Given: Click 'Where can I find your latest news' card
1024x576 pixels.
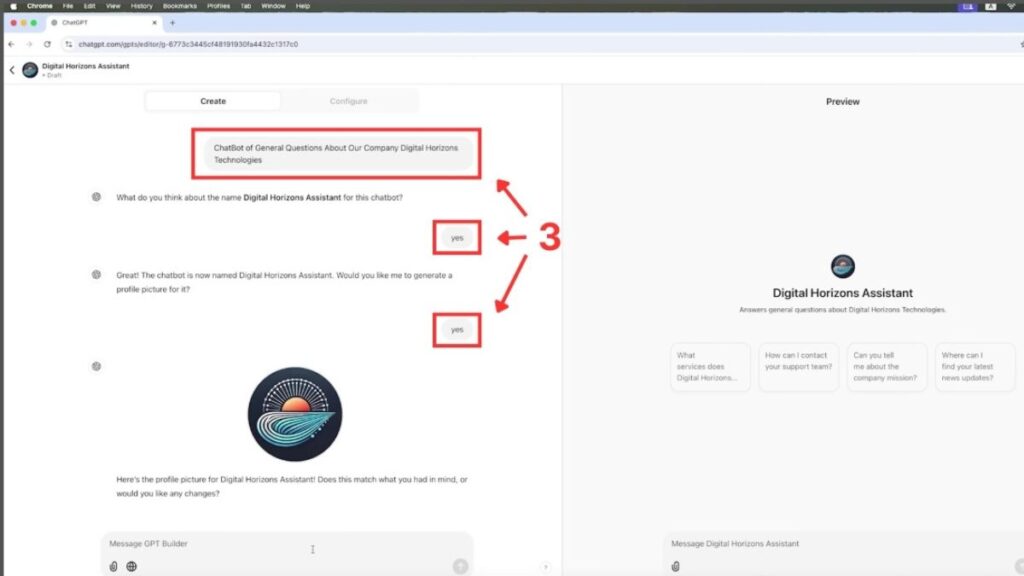Looking at the screenshot, I should tap(975, 367).
